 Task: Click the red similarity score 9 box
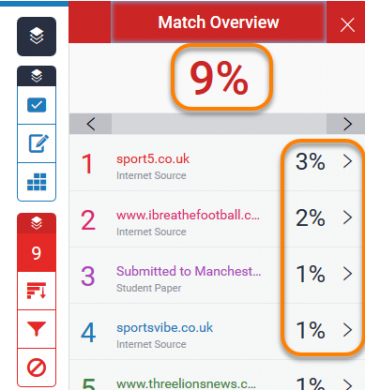pos(36,253)
